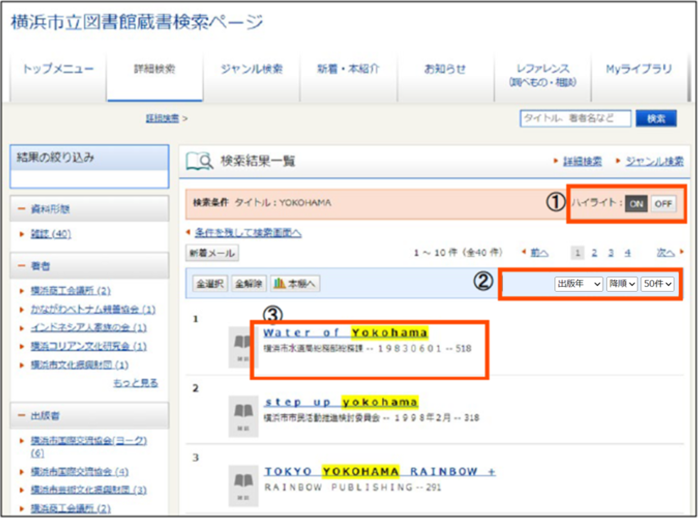Switch to the ジャンル検索 tab
The width and height of the screenshot is (700, 518).
point(250,69)
